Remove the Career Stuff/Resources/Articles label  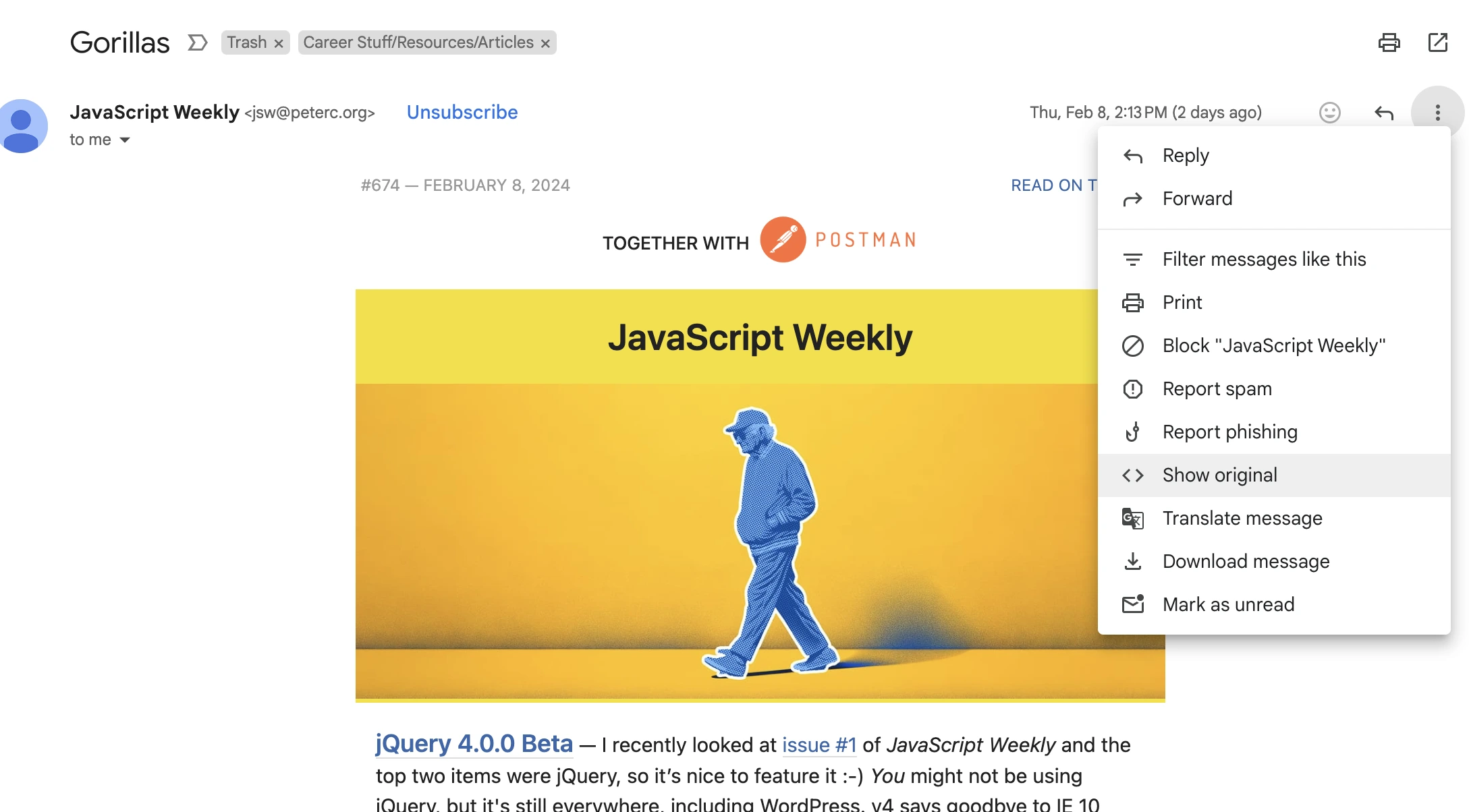coord(545,43)
